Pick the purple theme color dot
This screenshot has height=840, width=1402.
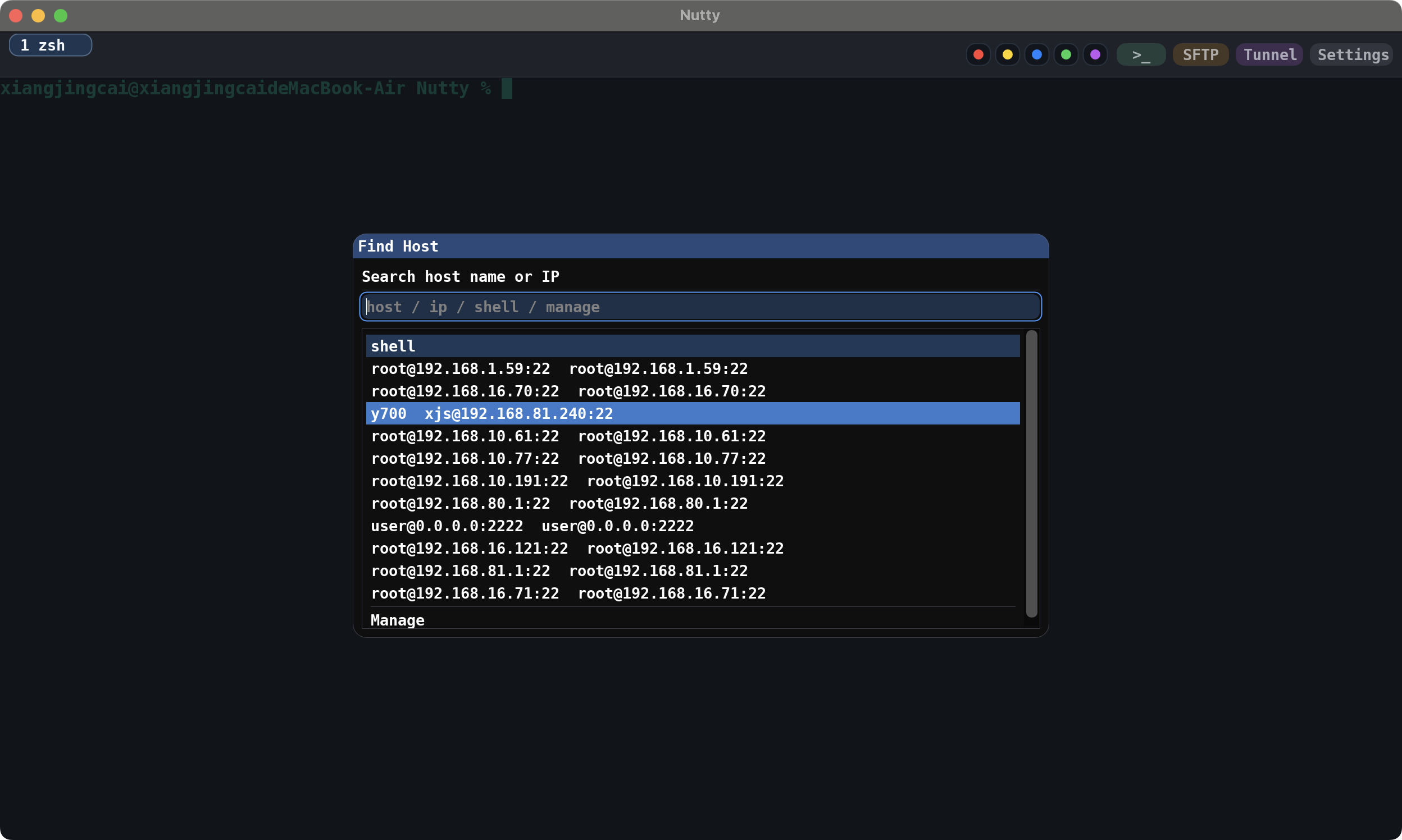pos(1095,54)
